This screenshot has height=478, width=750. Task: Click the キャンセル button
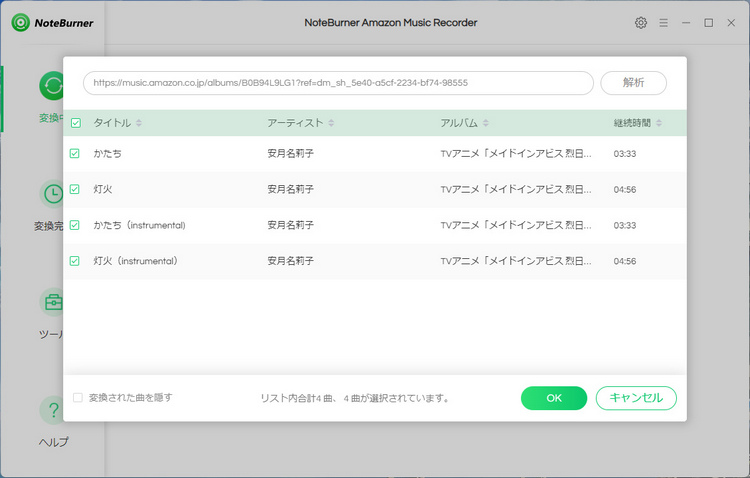tap(636, 398)
